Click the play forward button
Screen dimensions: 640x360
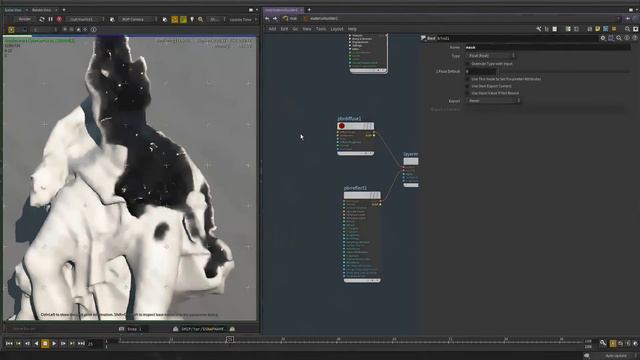click(54, 344)
